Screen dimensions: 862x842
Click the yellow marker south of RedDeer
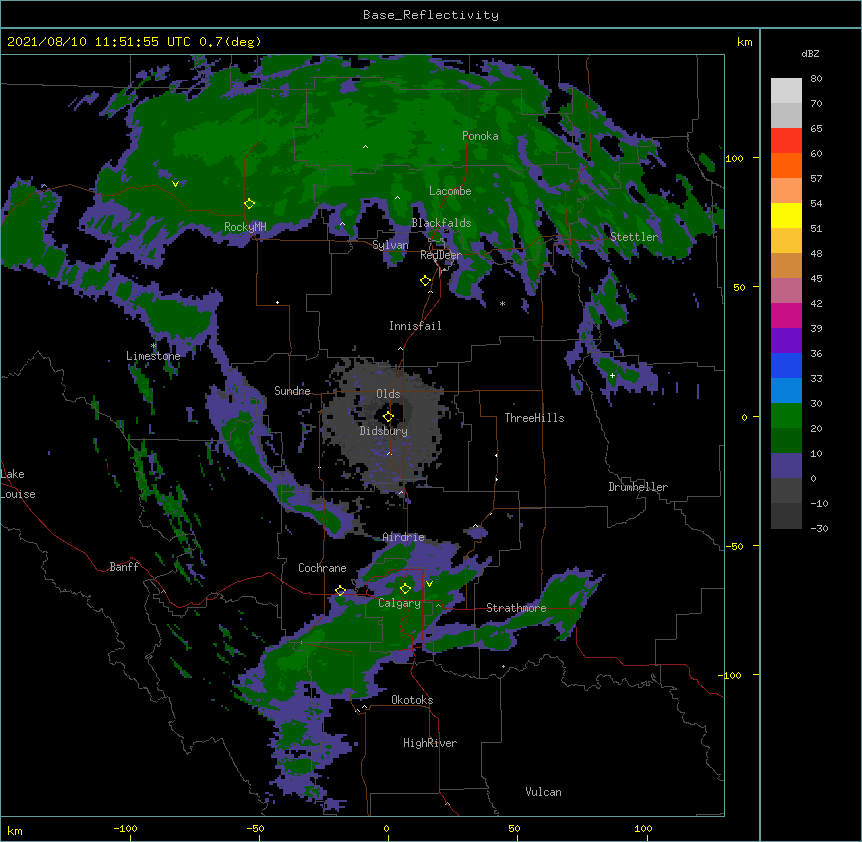[426, 281]
